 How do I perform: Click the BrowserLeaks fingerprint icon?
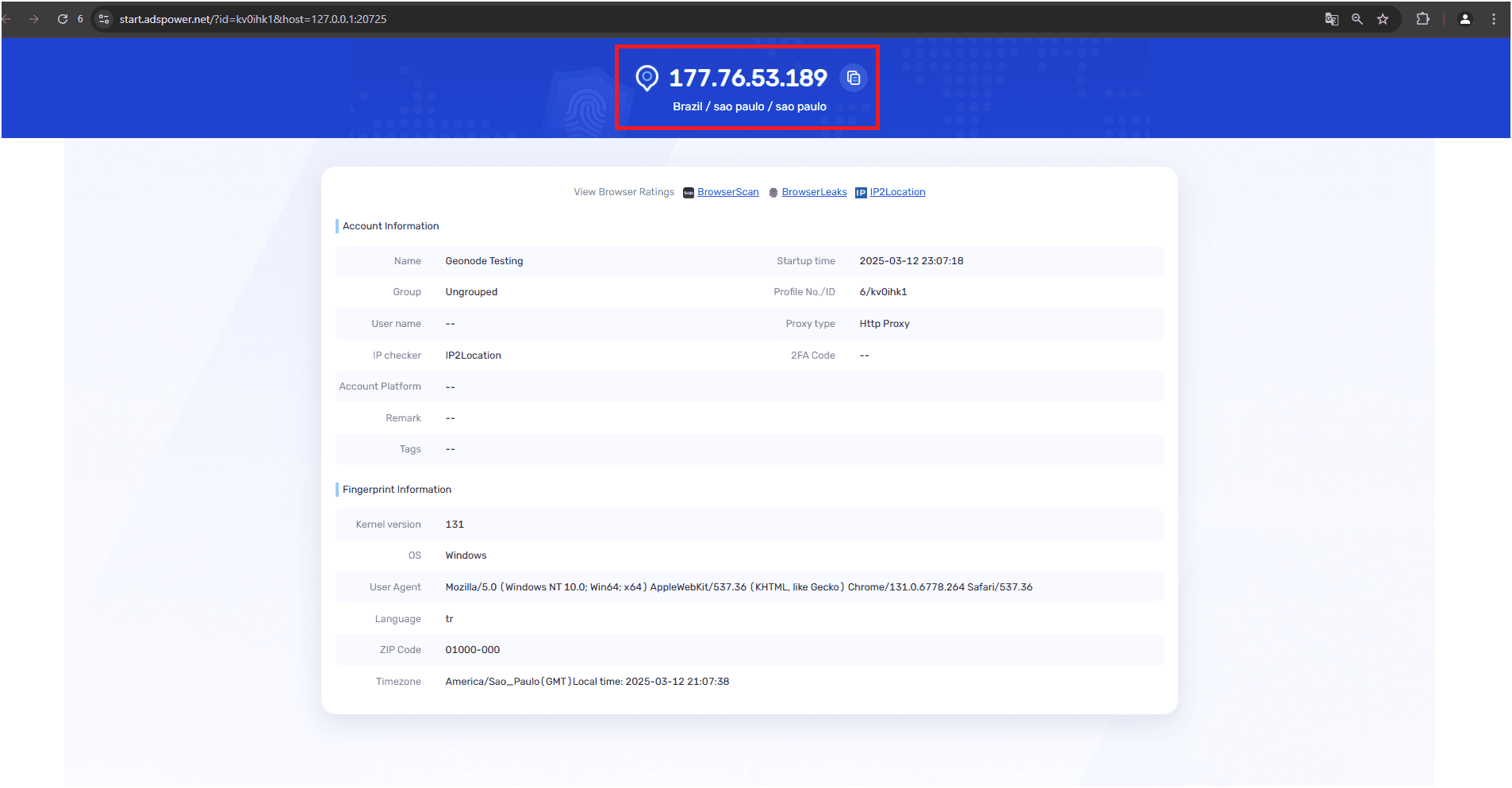coord(773,192)
